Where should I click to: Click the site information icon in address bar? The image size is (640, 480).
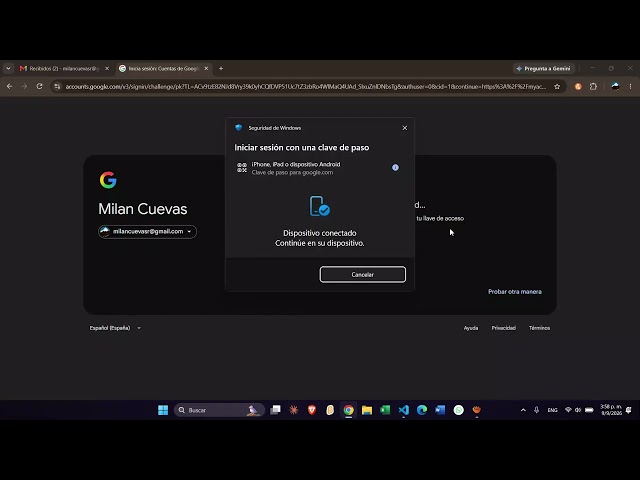coord(57,86)
